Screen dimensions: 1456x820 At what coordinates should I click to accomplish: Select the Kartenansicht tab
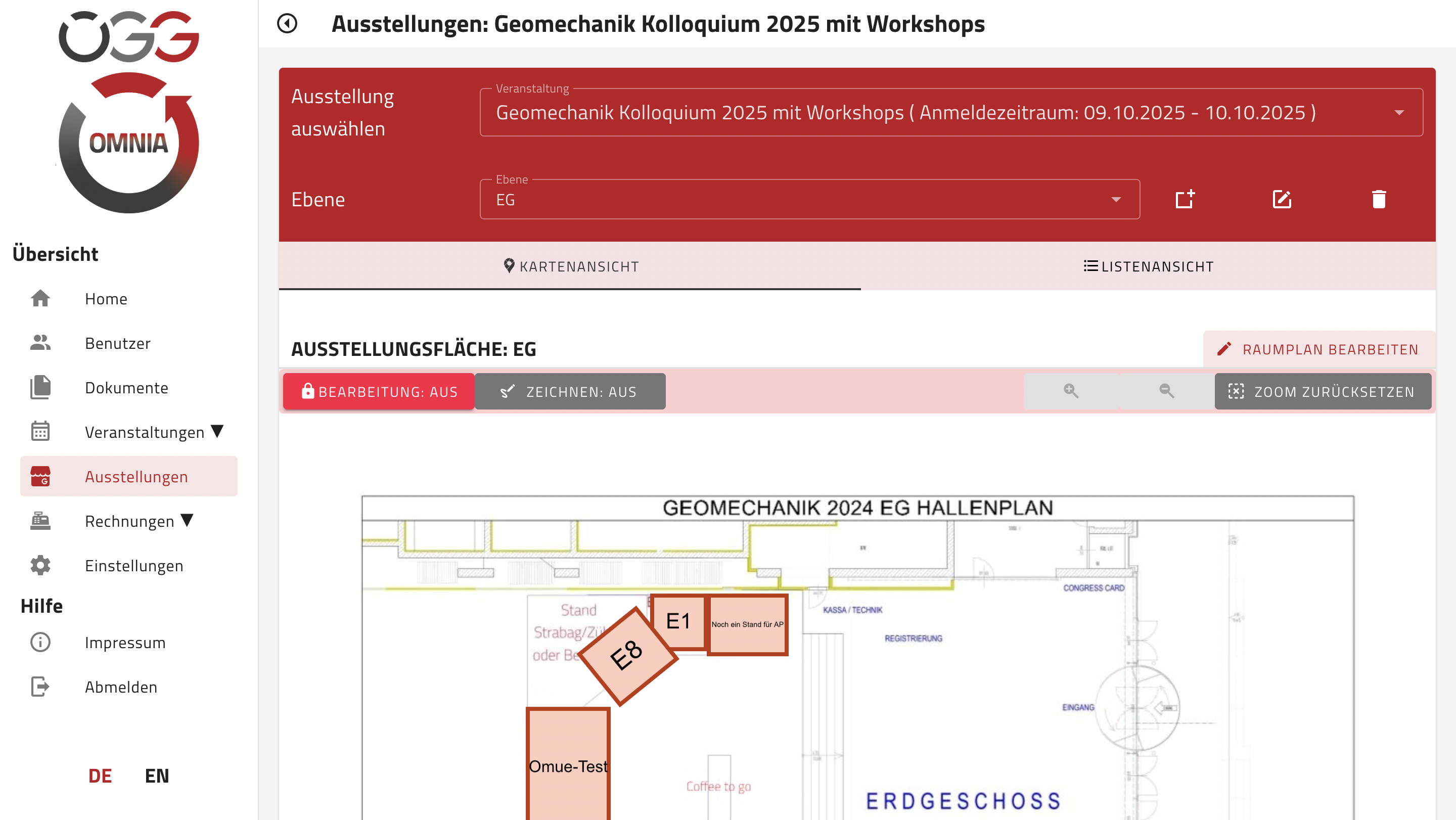coord(570,266)
